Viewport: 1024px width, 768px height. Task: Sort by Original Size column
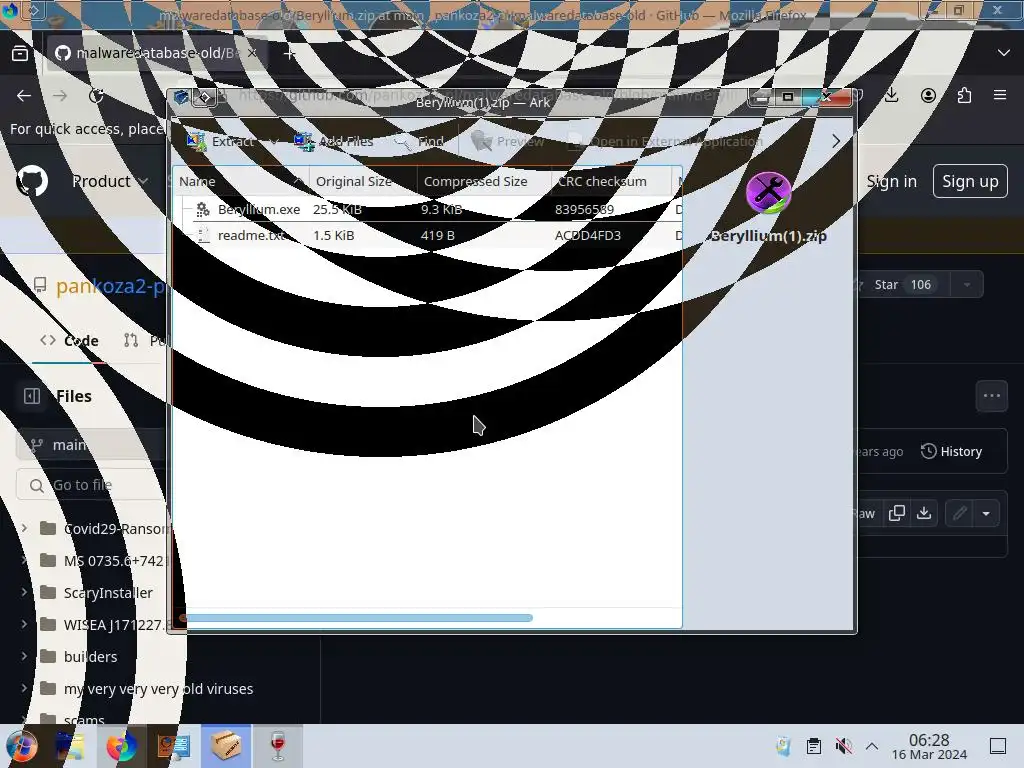point(363,182)
